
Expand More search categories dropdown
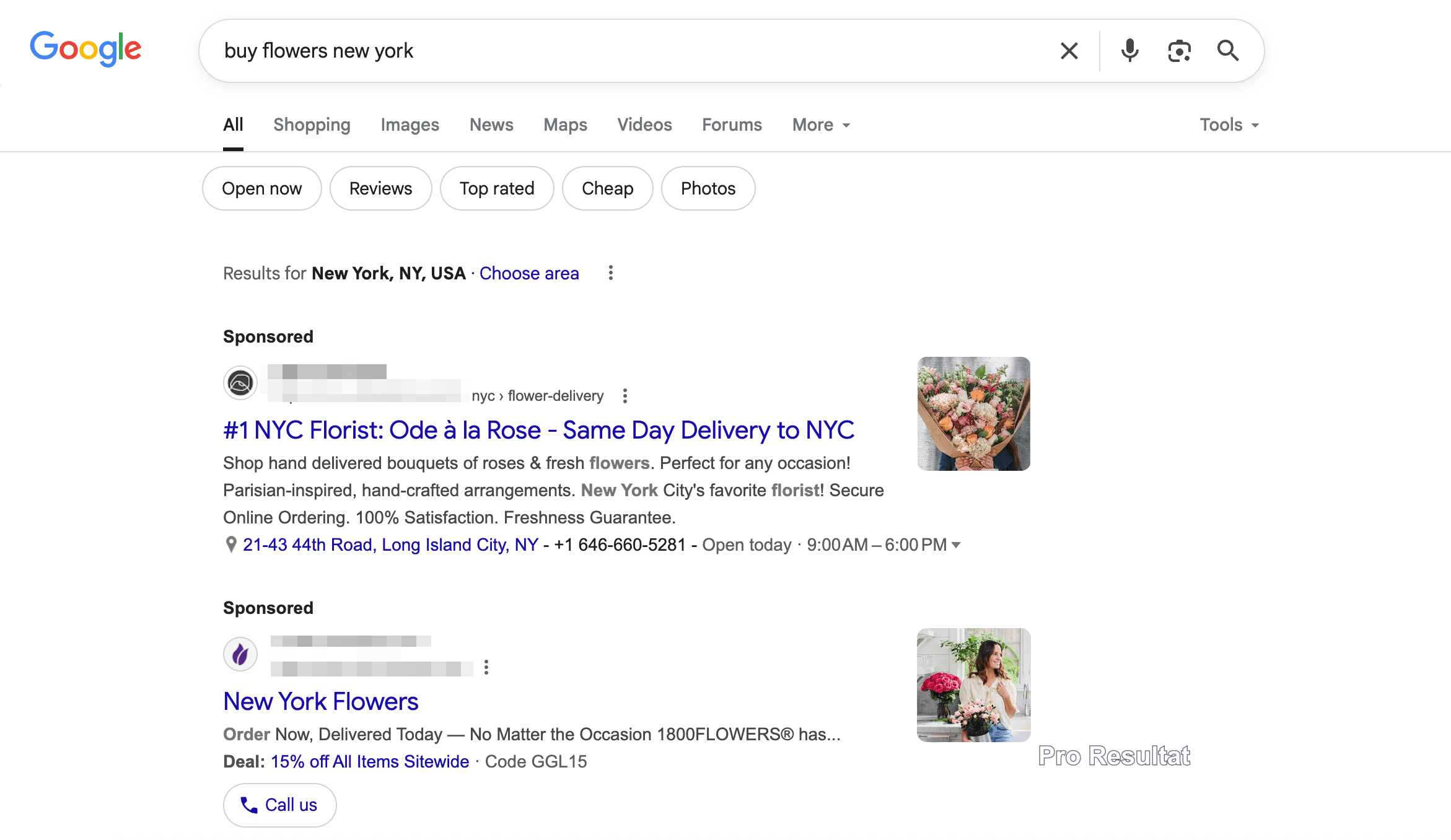point(821,125)
